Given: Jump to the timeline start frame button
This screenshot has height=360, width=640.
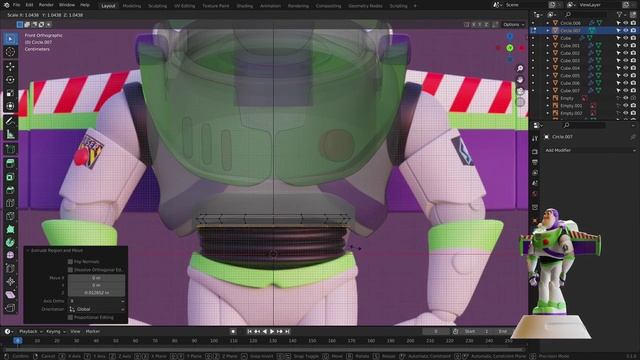Looking at the screenshot, I should (249, 331).
